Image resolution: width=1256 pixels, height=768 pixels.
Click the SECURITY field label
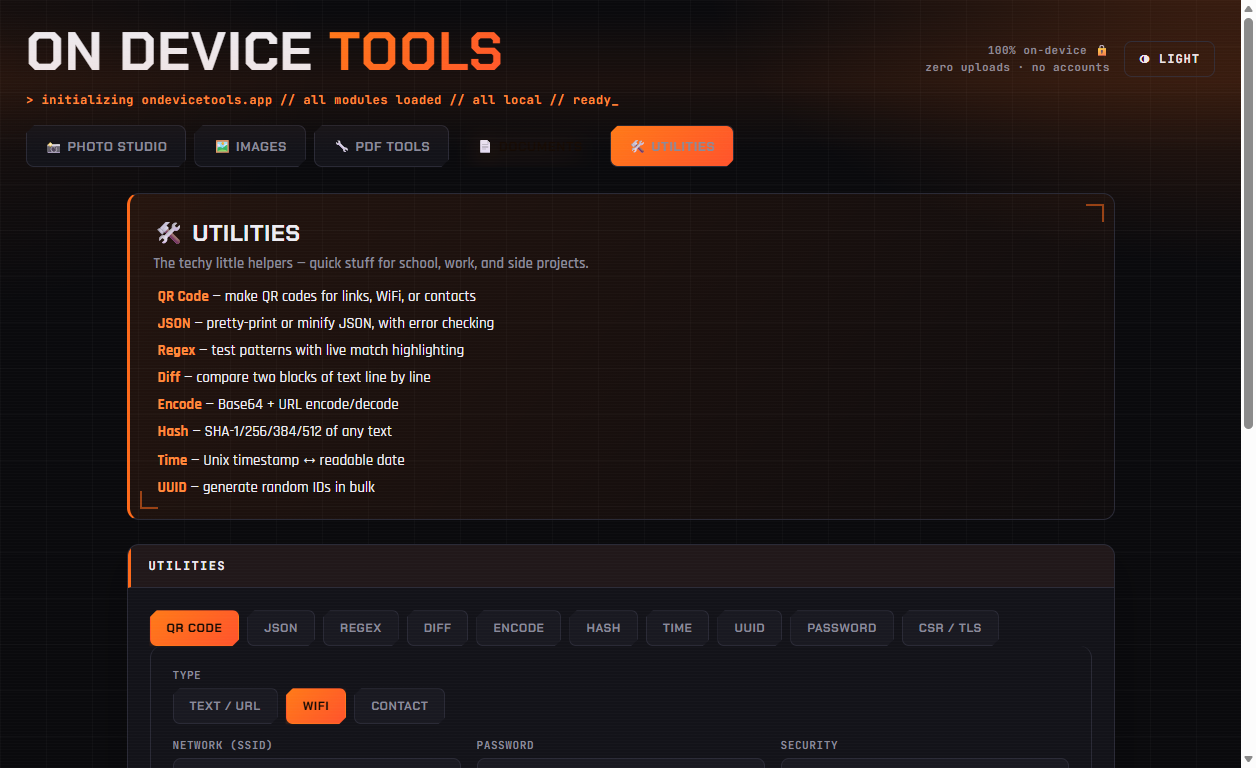tap(809, 746)
